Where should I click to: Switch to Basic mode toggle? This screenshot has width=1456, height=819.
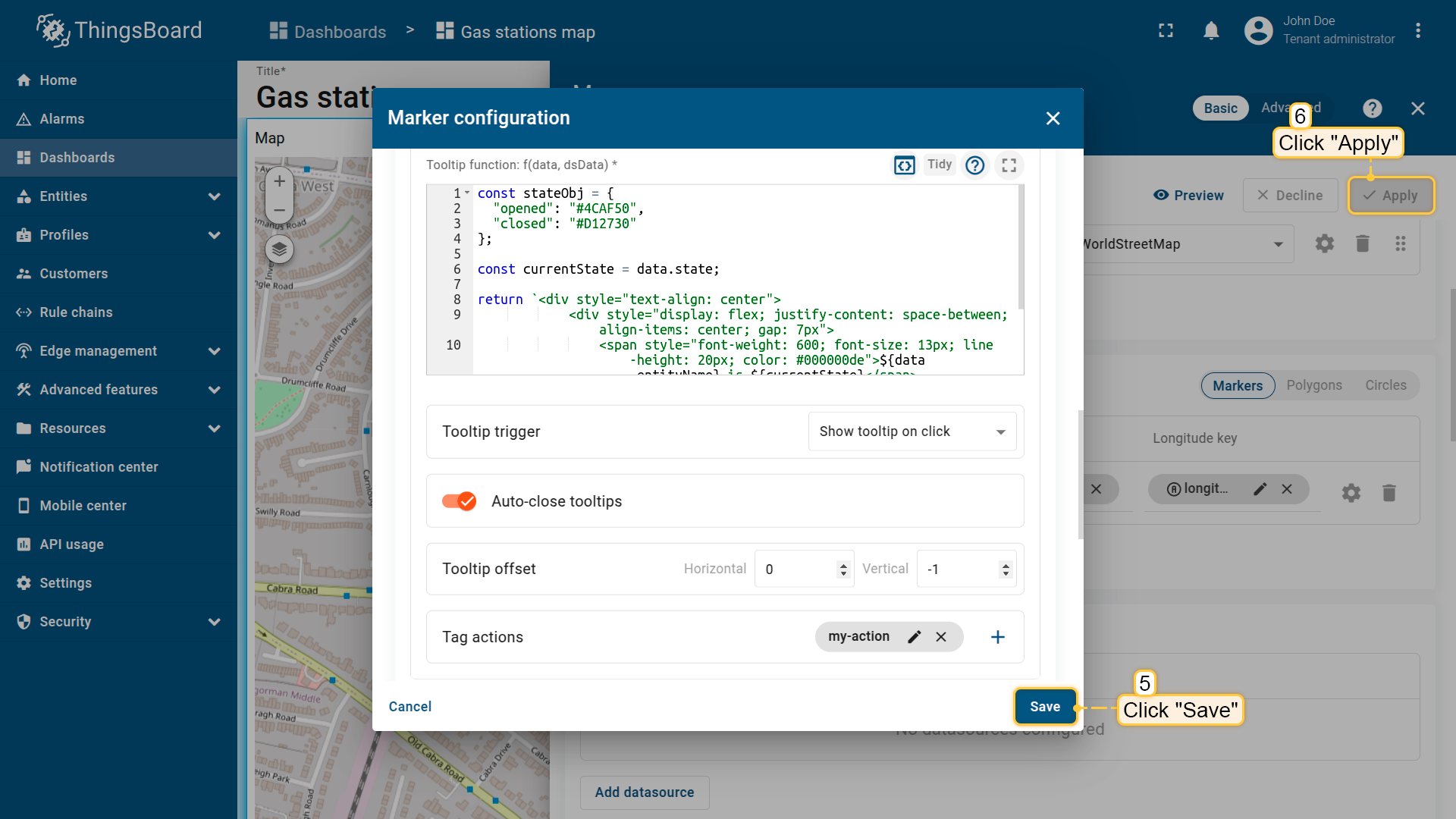(x=1220, y=108)
